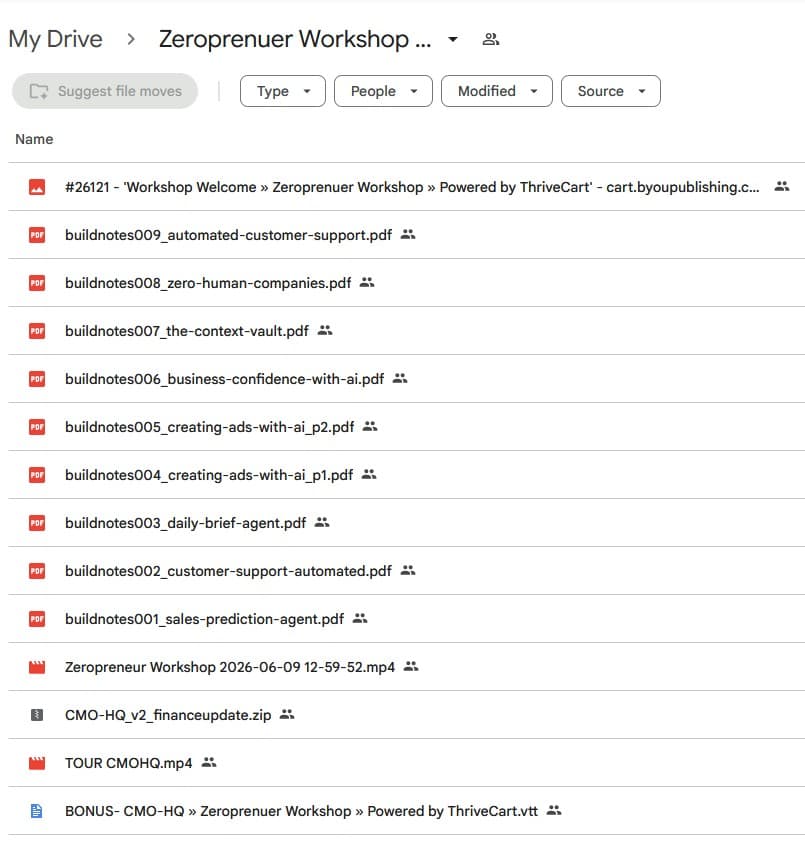Click the PDF icon for buildnotes008_zero-human-companies.pdf
This screenshot has height=845, width=805.
coord(37,283)
